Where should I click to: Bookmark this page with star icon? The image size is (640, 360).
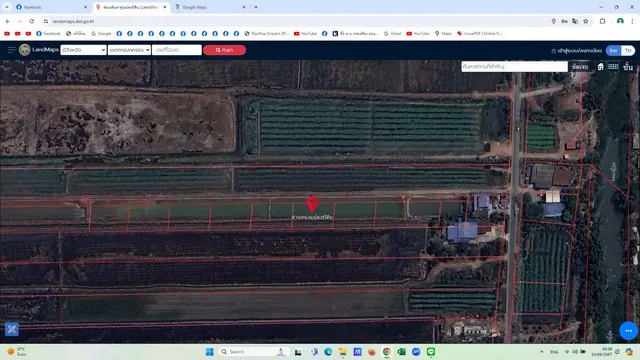pos(586,21)
